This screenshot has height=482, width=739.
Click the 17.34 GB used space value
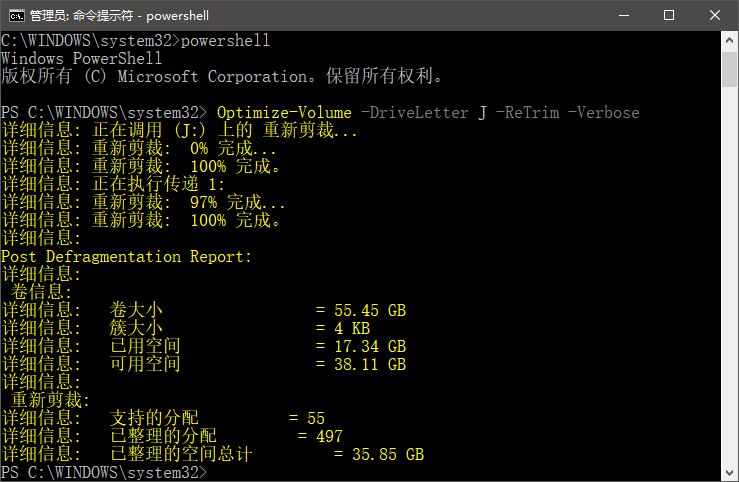(370, 346)
